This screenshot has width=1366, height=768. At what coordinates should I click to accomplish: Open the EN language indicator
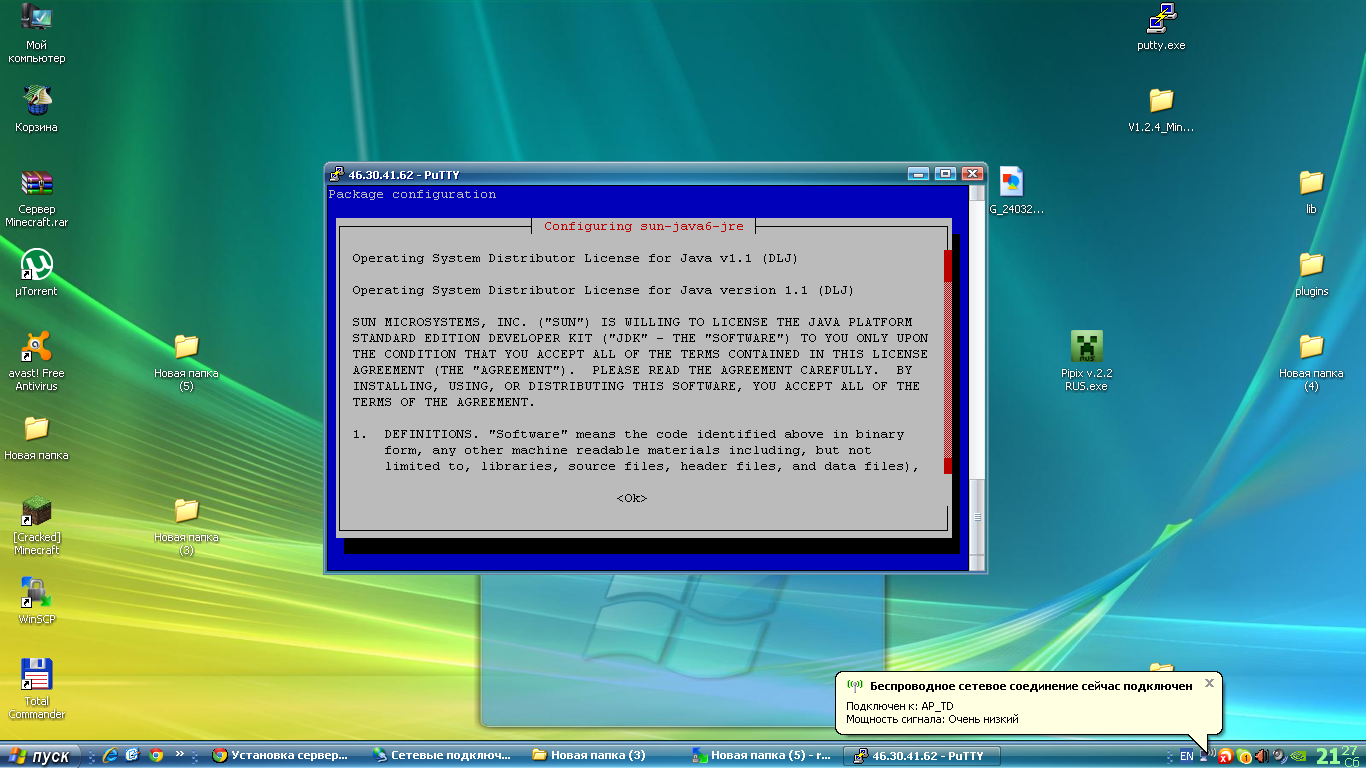1186,755
